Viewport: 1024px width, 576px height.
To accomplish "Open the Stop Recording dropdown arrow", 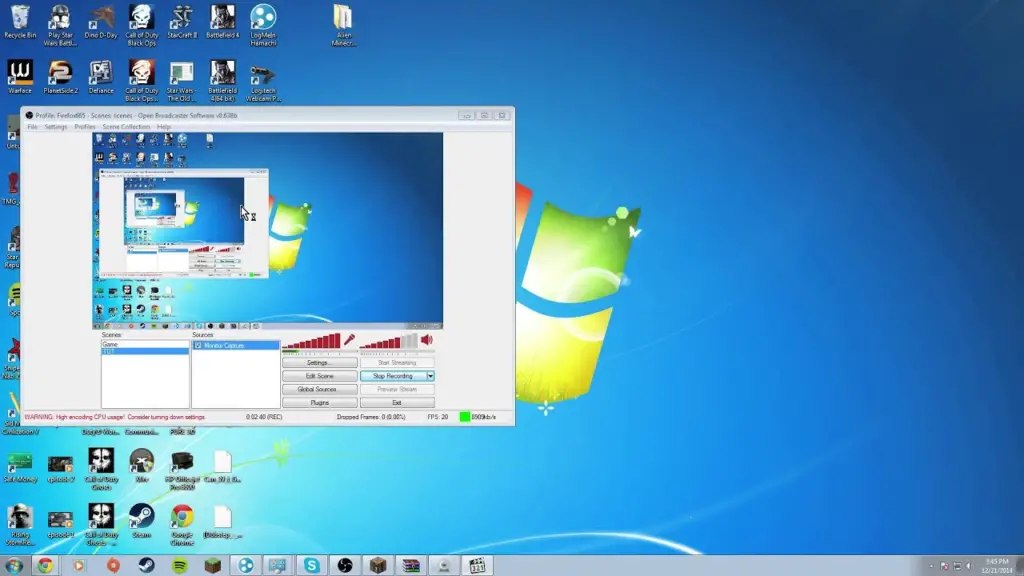I will [x=430, y=376].
